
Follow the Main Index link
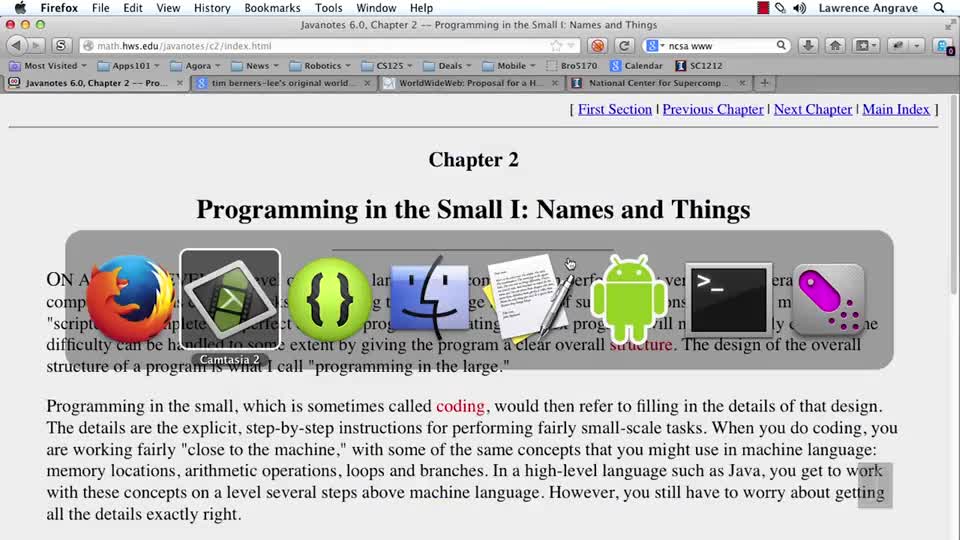[x=896, y=109]
